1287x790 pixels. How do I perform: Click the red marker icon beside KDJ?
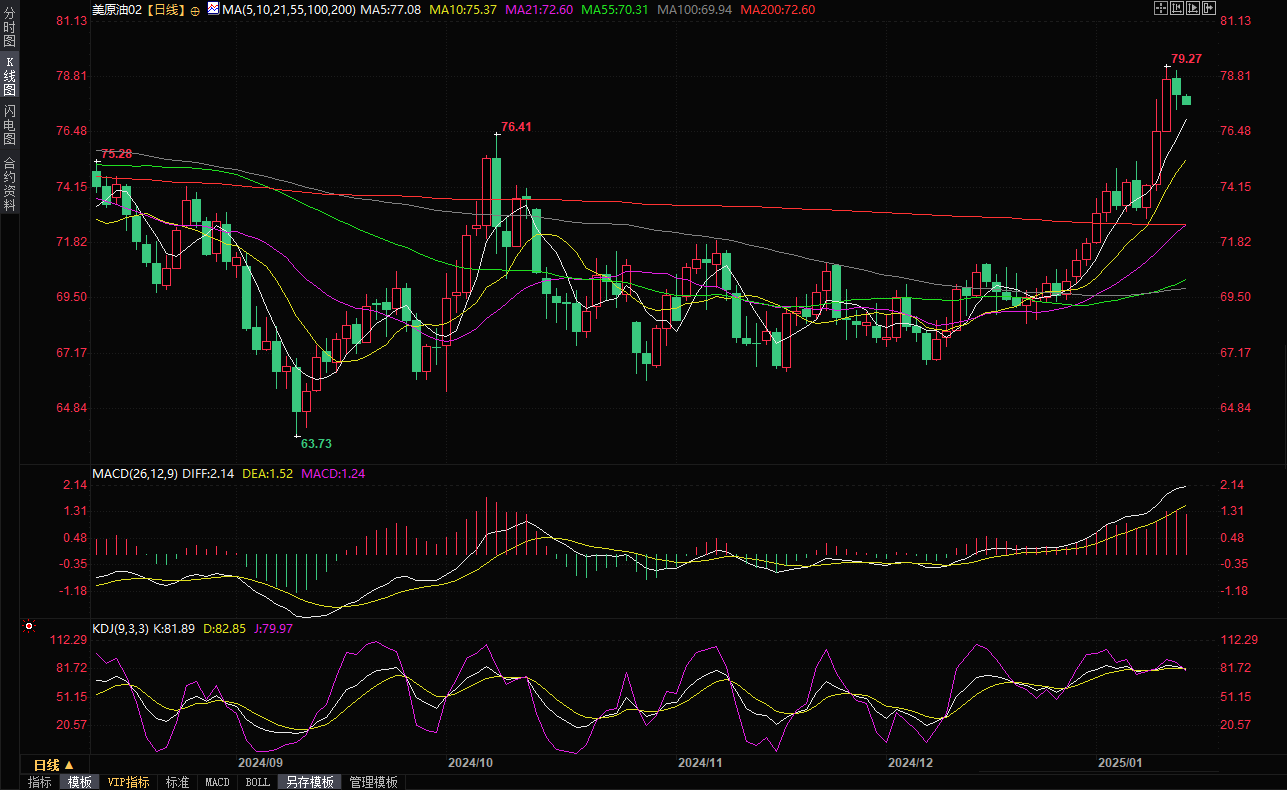(x=28, y=628)
